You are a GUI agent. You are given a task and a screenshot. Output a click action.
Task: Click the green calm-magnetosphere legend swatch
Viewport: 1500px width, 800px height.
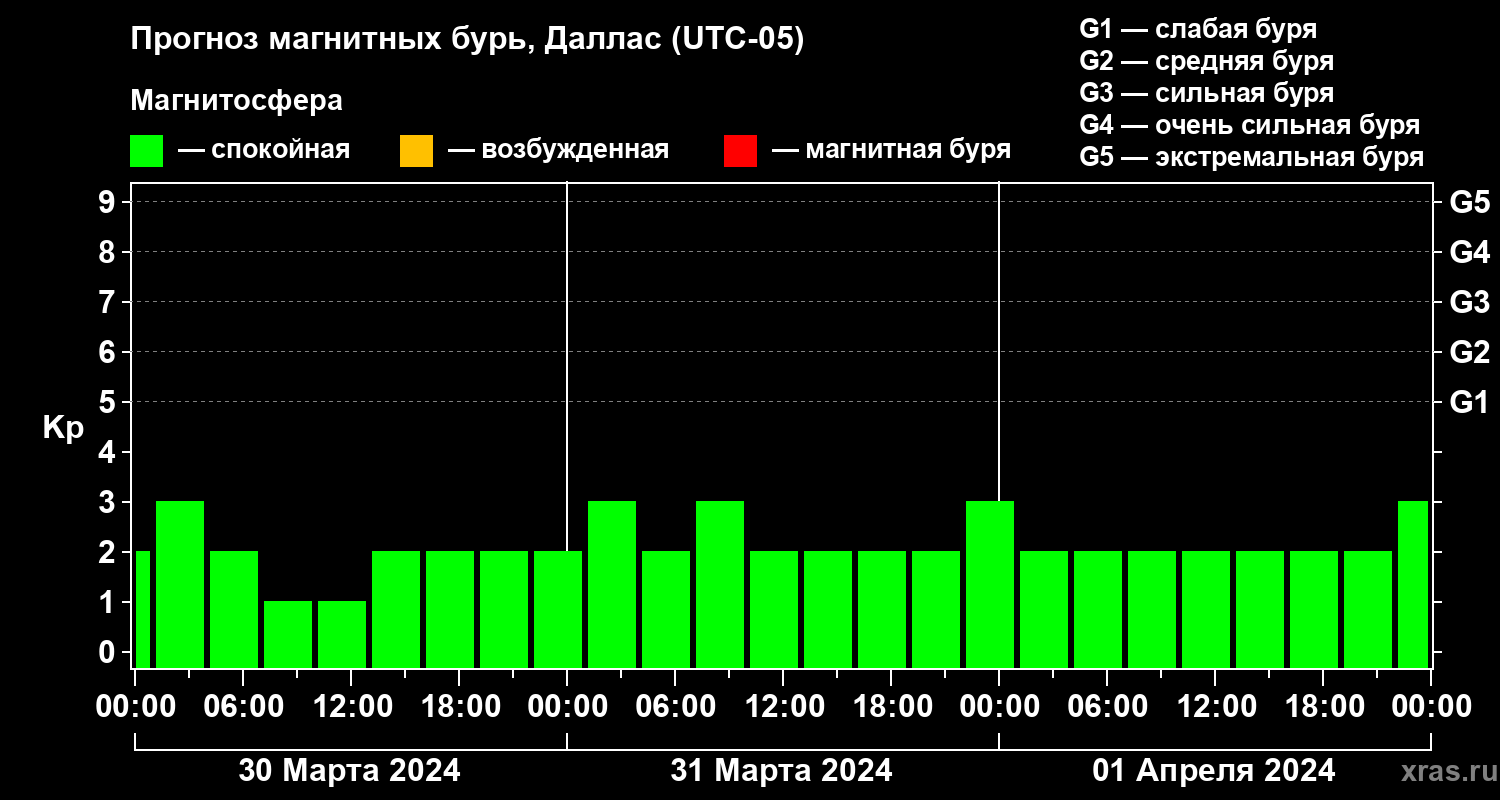coord(146,151)
